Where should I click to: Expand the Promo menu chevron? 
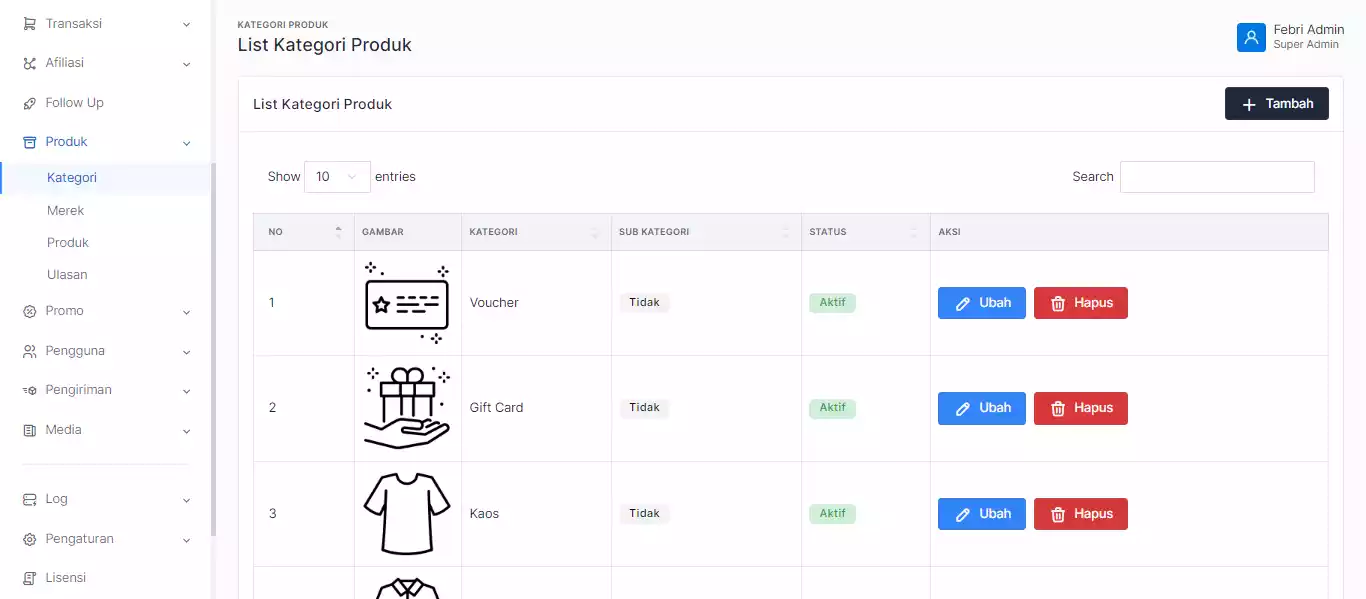click(186, 312)
